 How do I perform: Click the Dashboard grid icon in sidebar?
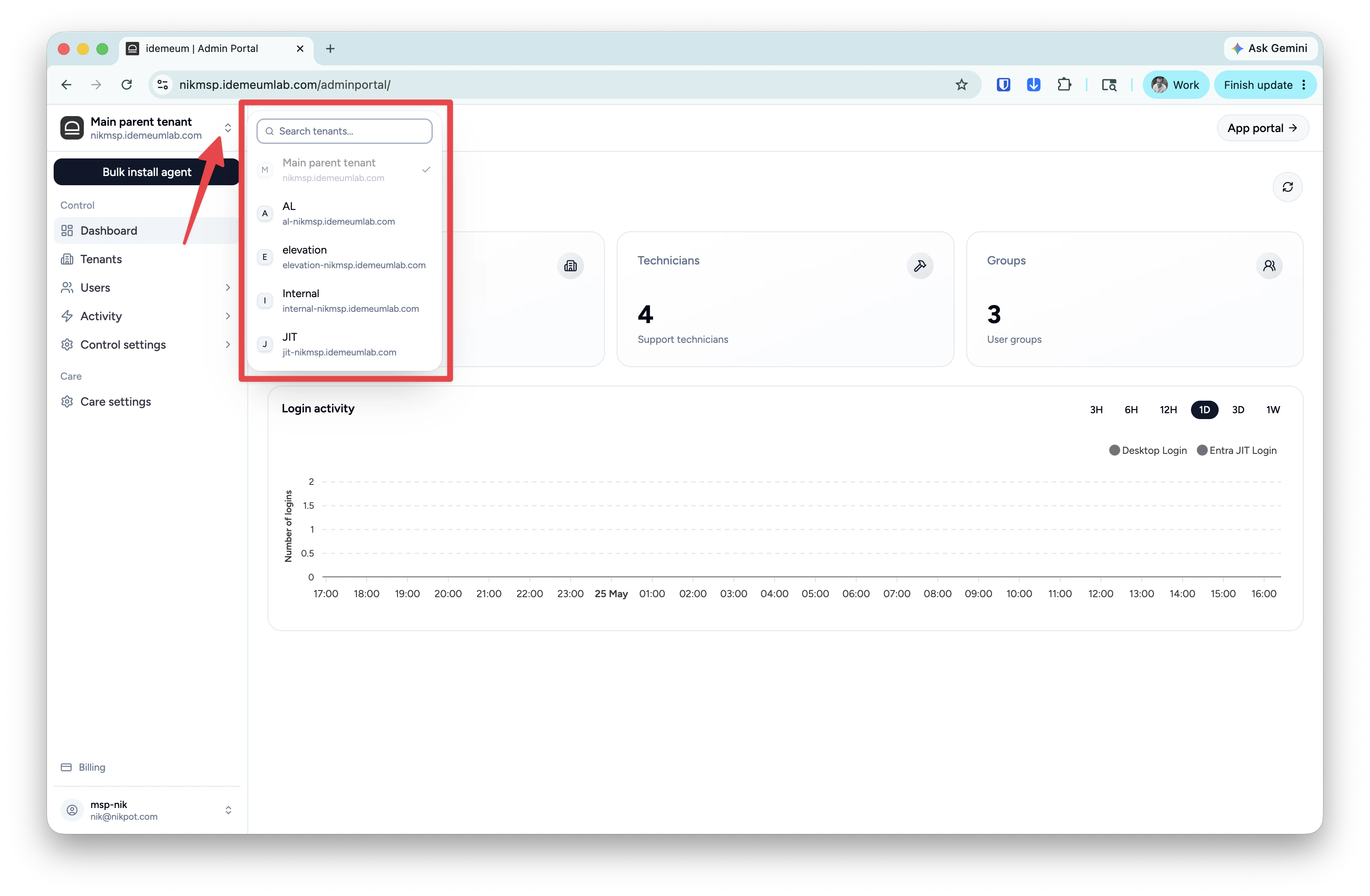pyautogui.click(x=67, y=231)
